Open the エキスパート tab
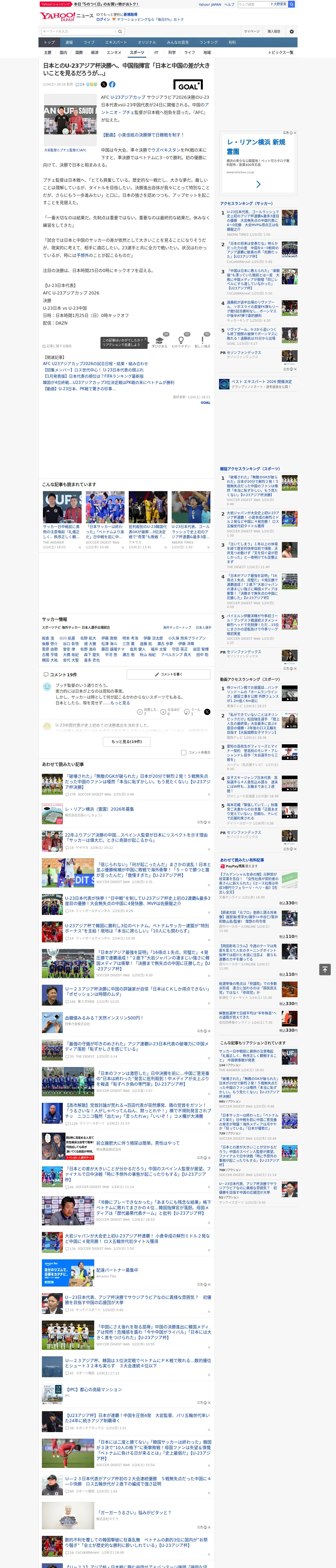Image resolution: width=336 pixels, height=1568 pixels. [116, 43]
